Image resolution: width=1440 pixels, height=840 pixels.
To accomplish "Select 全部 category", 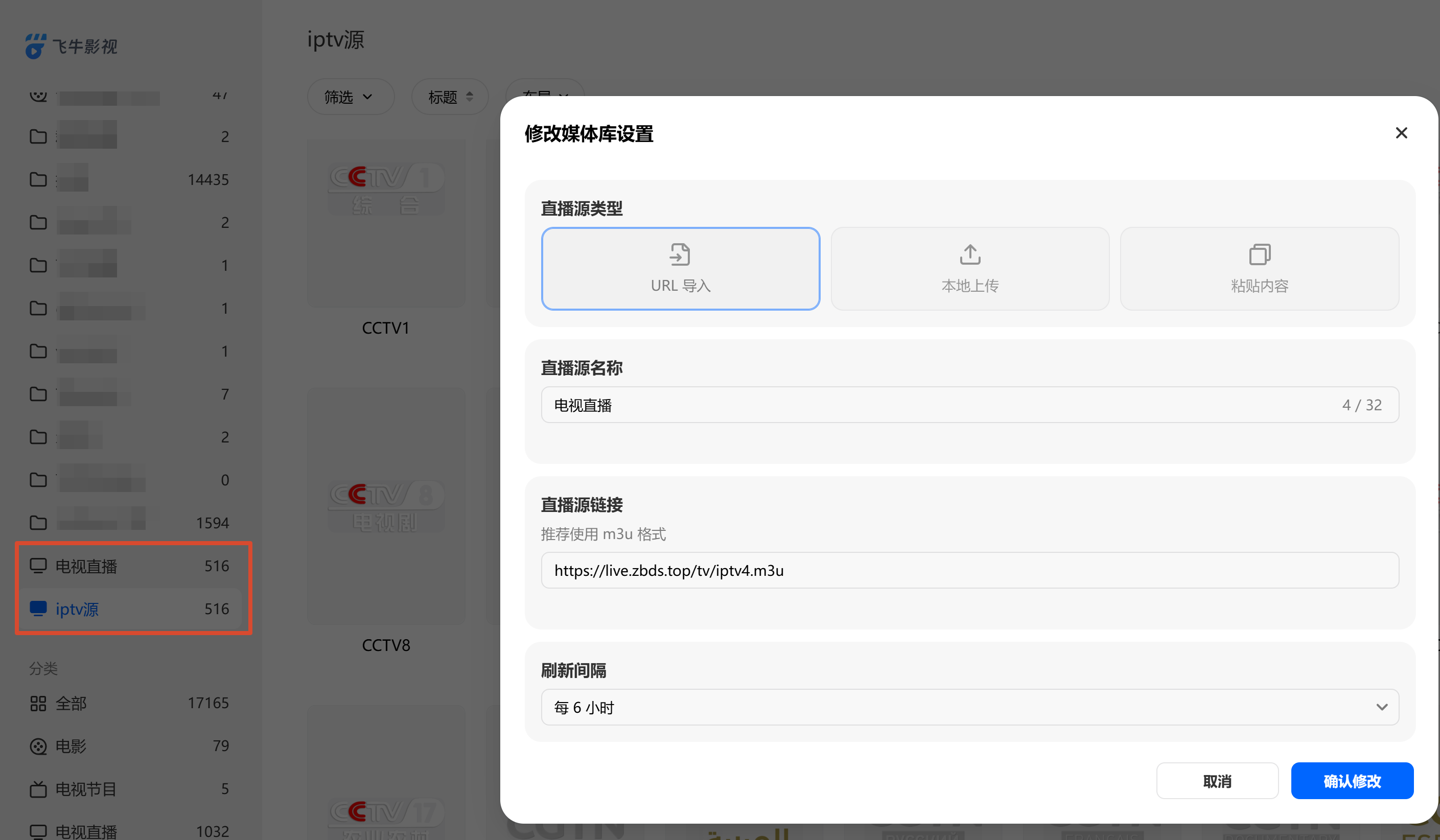I will point(130,703).
